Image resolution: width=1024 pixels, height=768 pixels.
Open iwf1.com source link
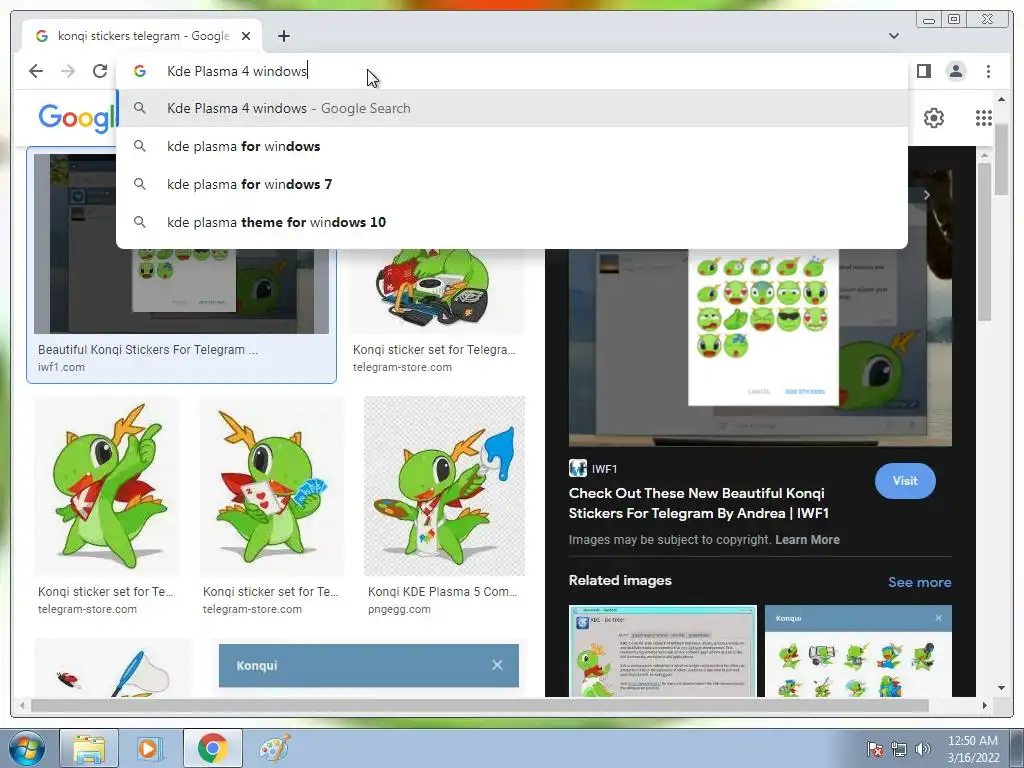61,367
